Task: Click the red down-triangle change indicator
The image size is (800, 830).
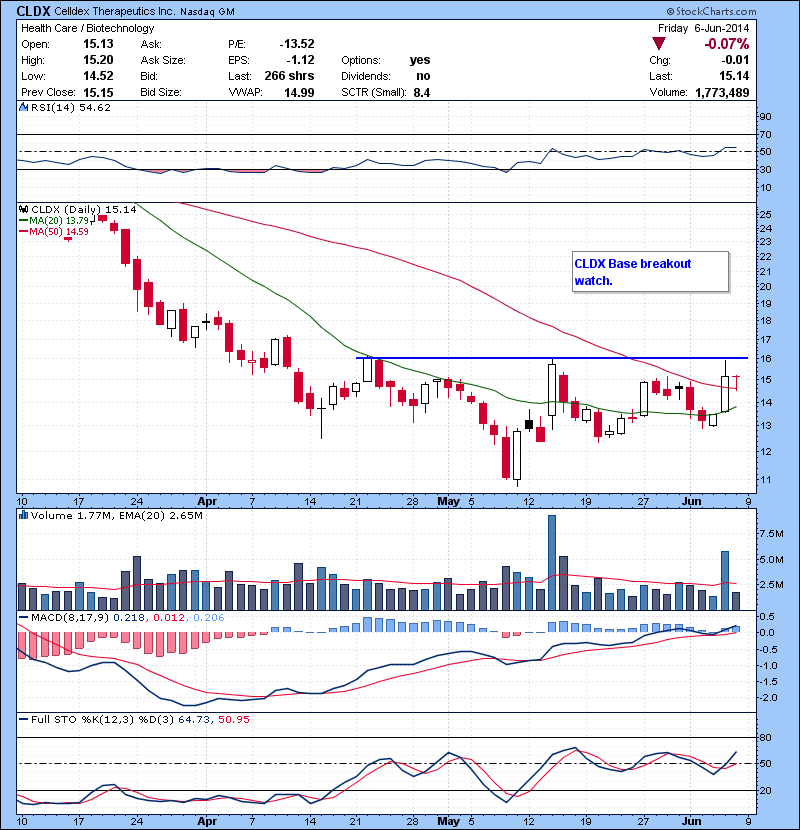Action: [659, 44]
